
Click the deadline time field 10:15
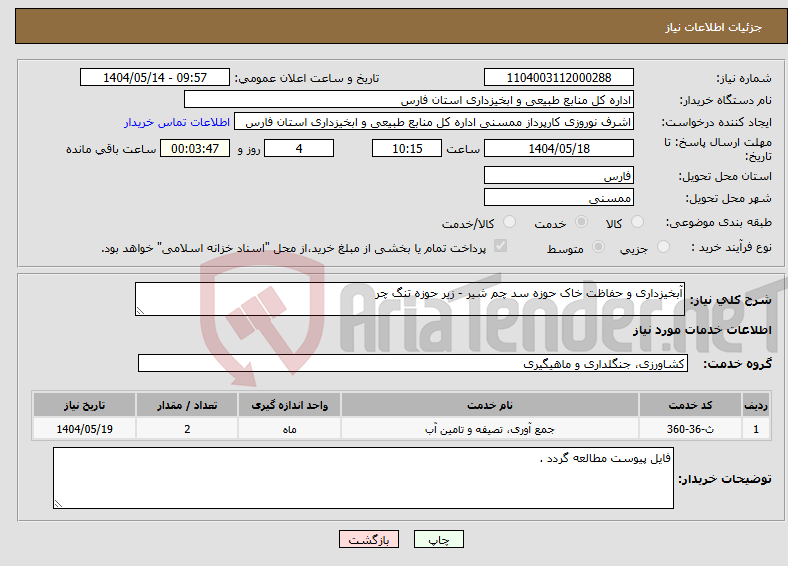(407, 148)
